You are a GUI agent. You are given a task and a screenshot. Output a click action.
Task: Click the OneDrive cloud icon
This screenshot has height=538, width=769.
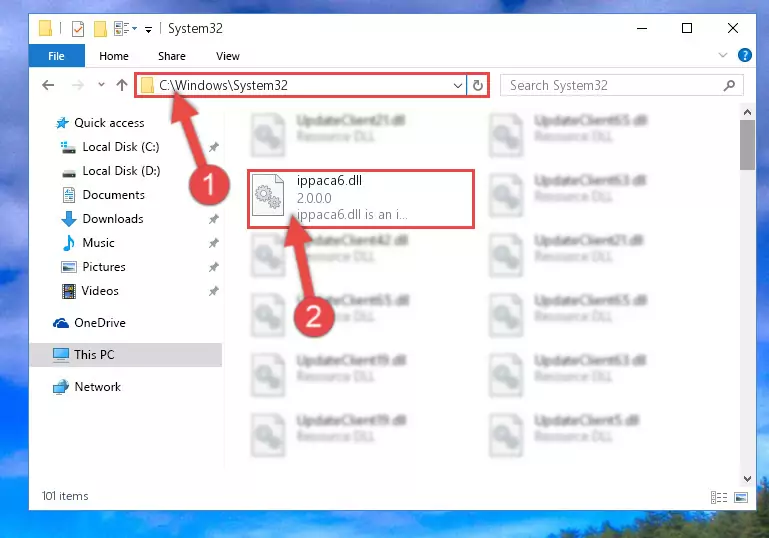61,323
